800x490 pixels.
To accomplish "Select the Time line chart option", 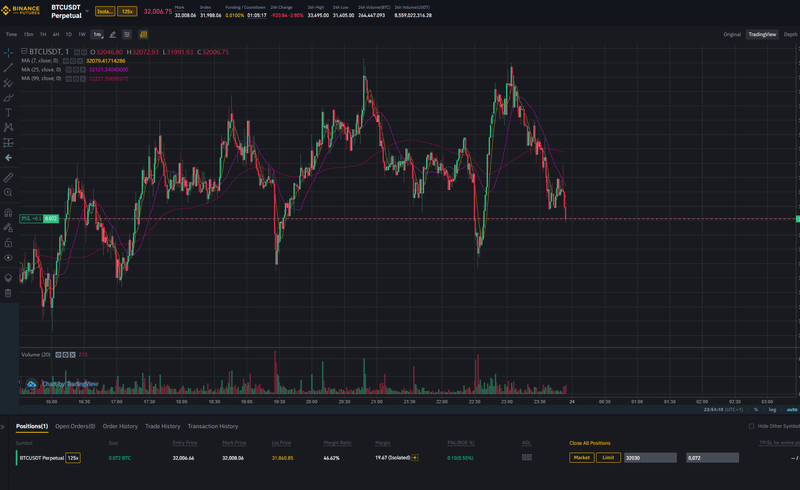I will pos(11,35).
